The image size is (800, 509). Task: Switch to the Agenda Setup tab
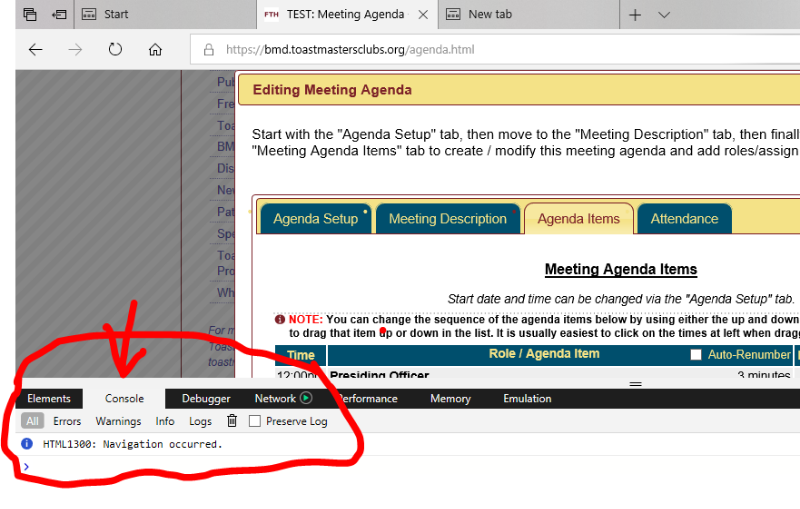point(315,219)
